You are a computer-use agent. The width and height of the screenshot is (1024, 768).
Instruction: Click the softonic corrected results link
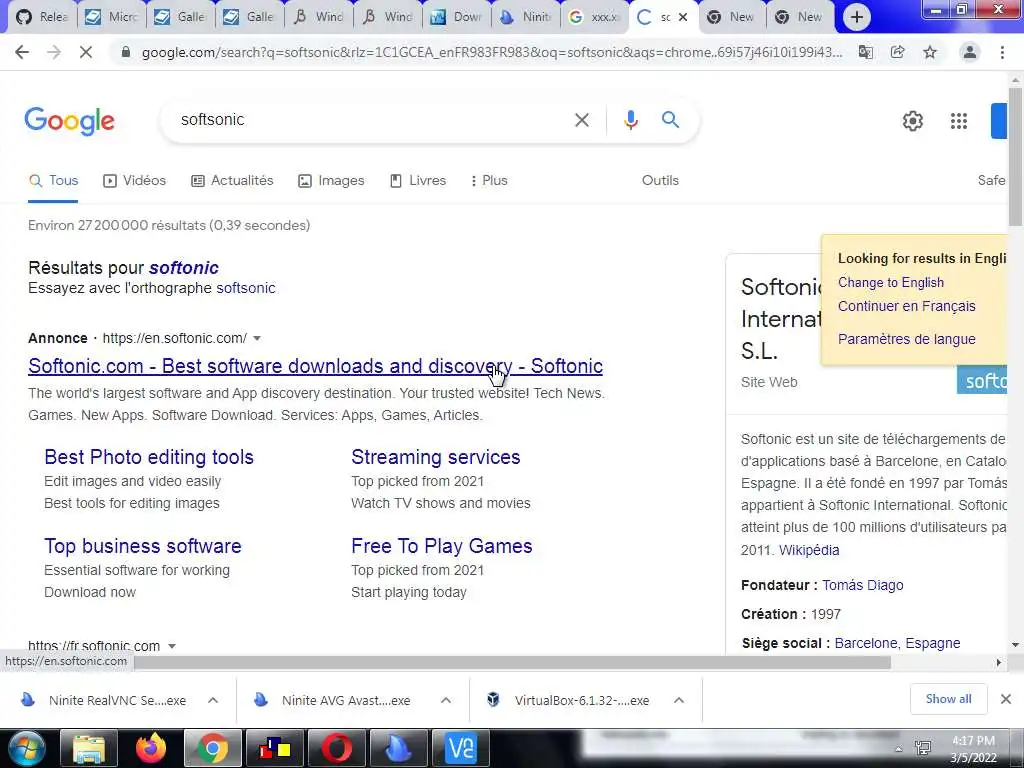[184, 268]
